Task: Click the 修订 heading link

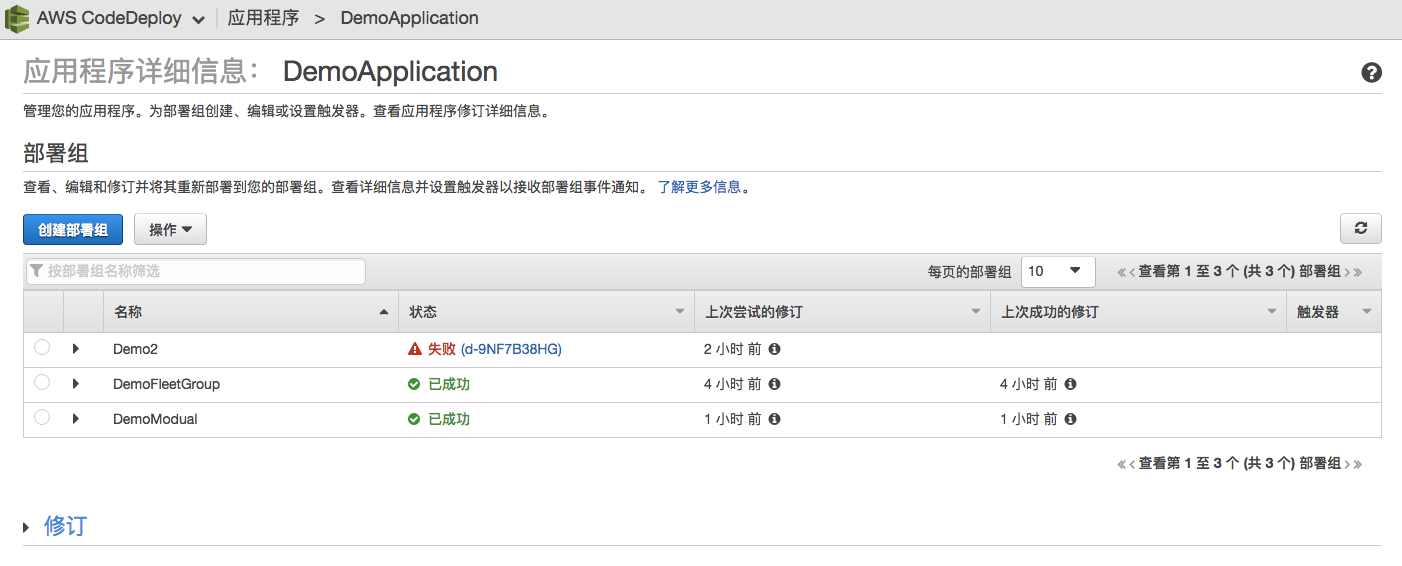Action: point(65,527)
